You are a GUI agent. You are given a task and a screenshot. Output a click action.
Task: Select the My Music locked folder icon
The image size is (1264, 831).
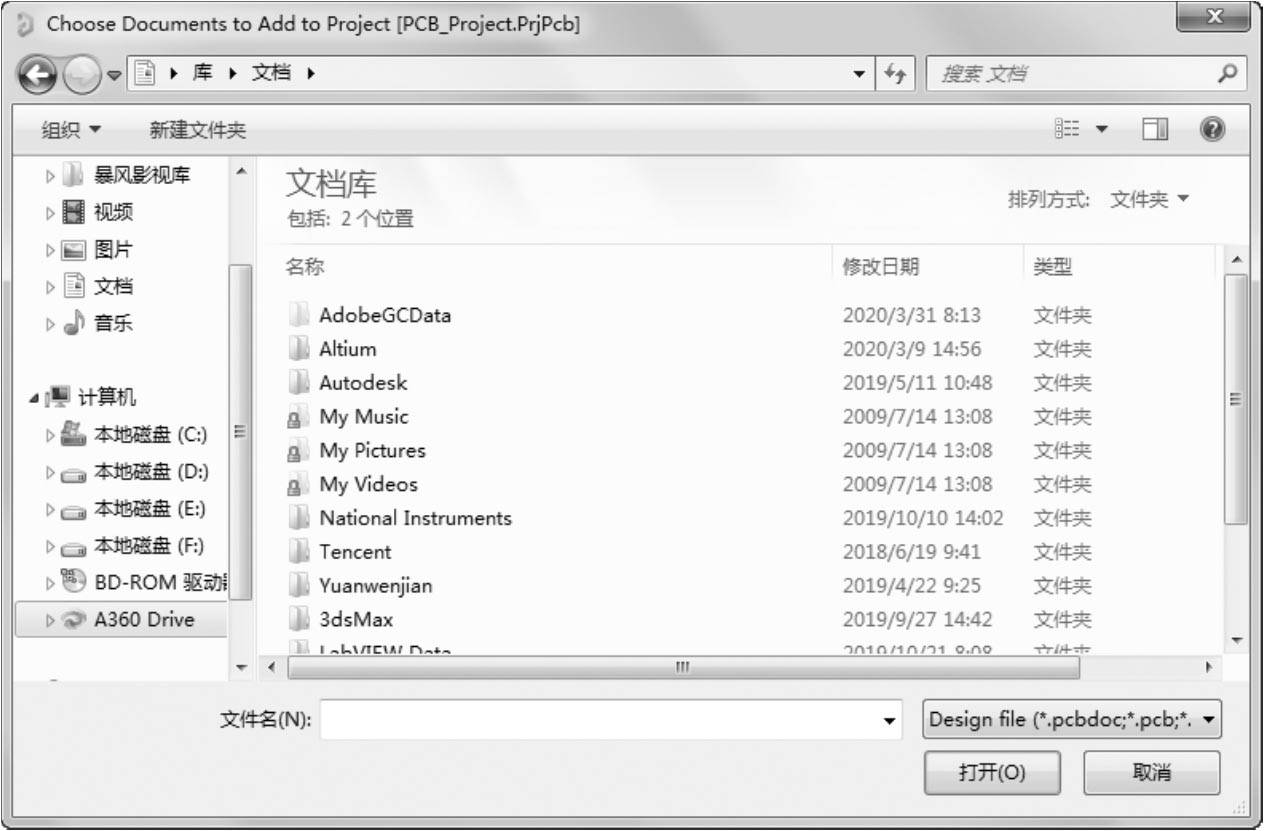[299, 417]
